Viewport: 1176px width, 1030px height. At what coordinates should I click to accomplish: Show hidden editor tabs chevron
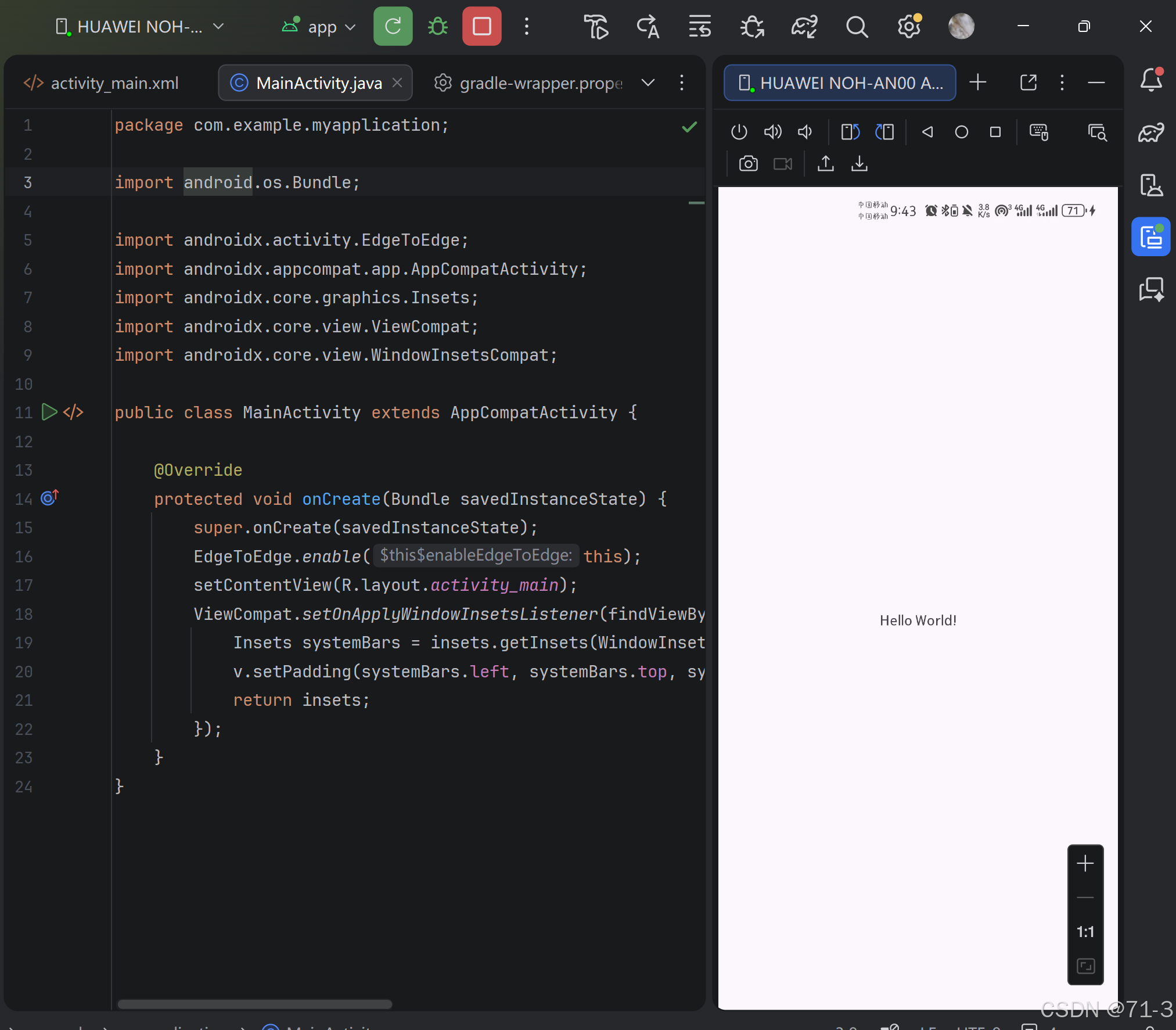(x=648, y=83)
